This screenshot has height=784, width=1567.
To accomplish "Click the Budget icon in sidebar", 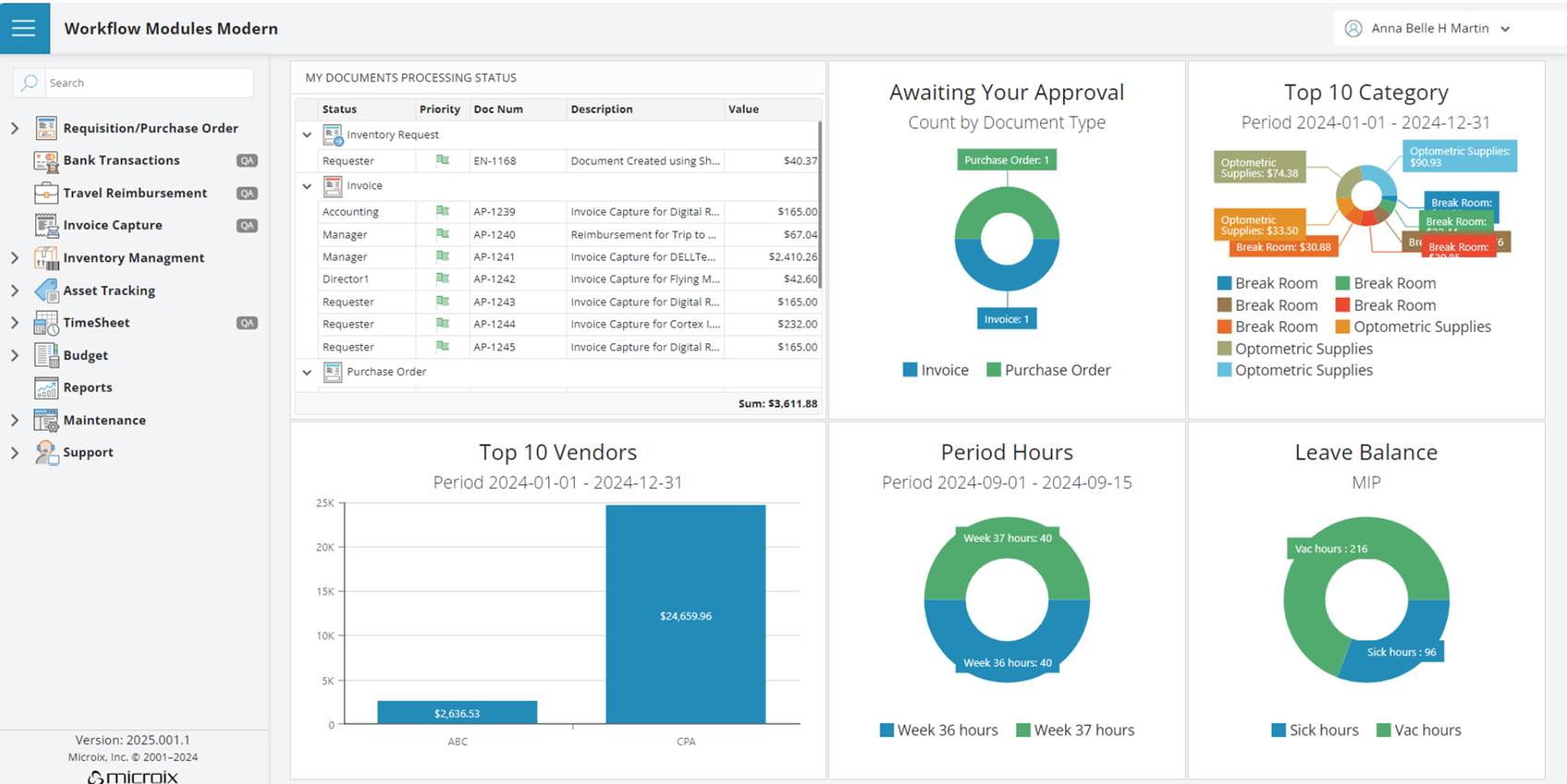I will click(46, 355).
